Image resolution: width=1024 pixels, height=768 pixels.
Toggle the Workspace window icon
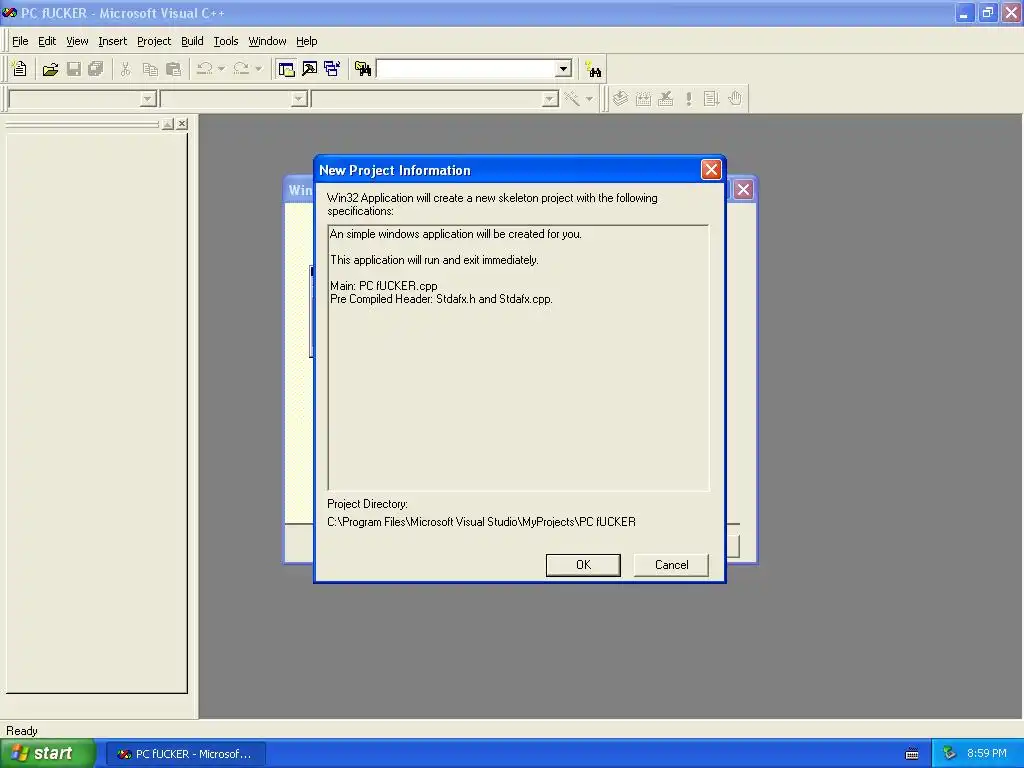[x=286, y=69]
